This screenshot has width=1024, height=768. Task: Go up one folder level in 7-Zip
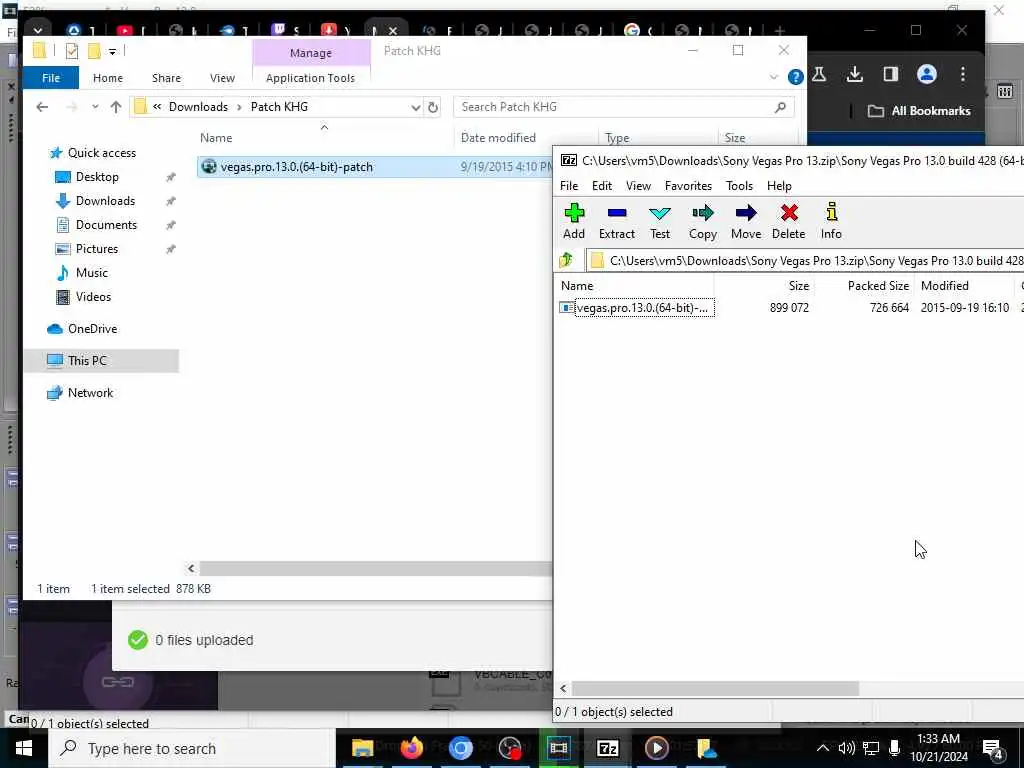566,260
